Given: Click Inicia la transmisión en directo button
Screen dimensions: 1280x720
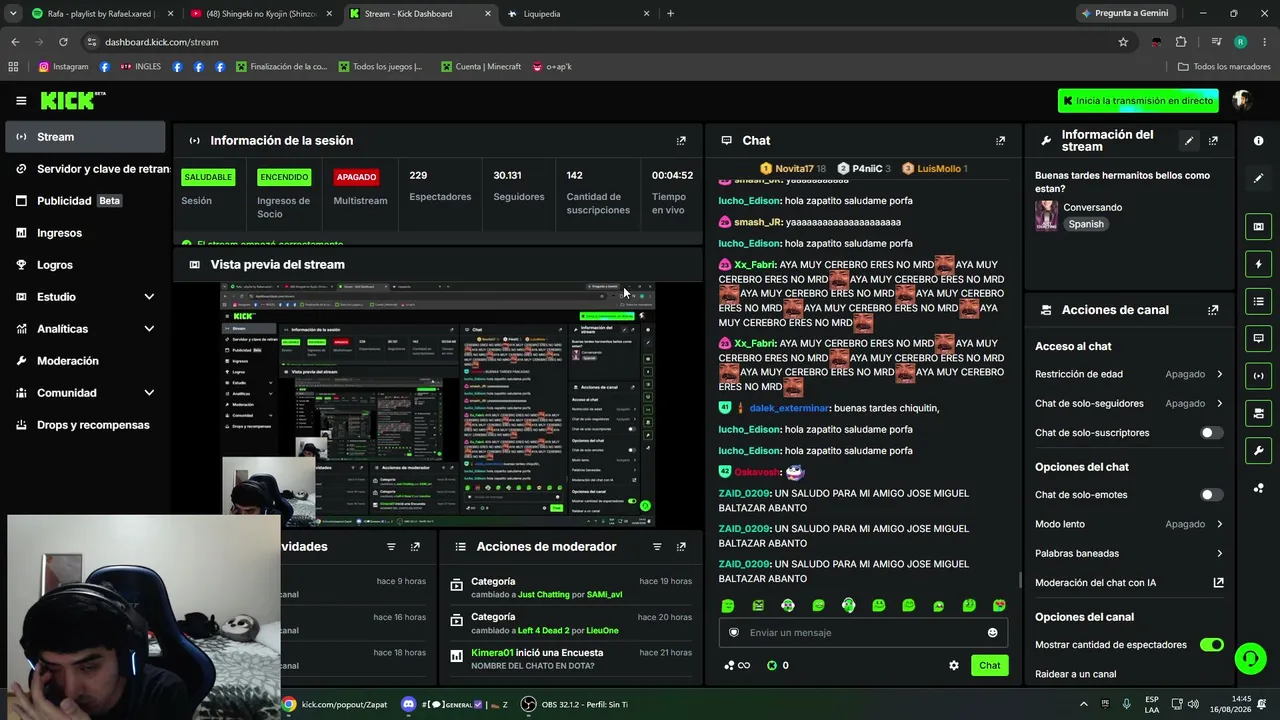Looking at the screenshot, I should 1138,101.
